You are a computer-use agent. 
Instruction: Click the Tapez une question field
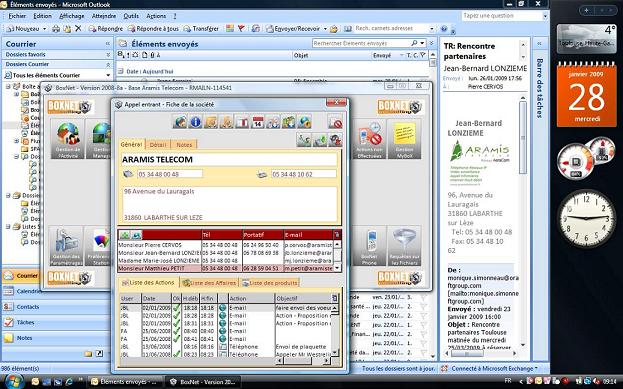click(x=502, y=16)
